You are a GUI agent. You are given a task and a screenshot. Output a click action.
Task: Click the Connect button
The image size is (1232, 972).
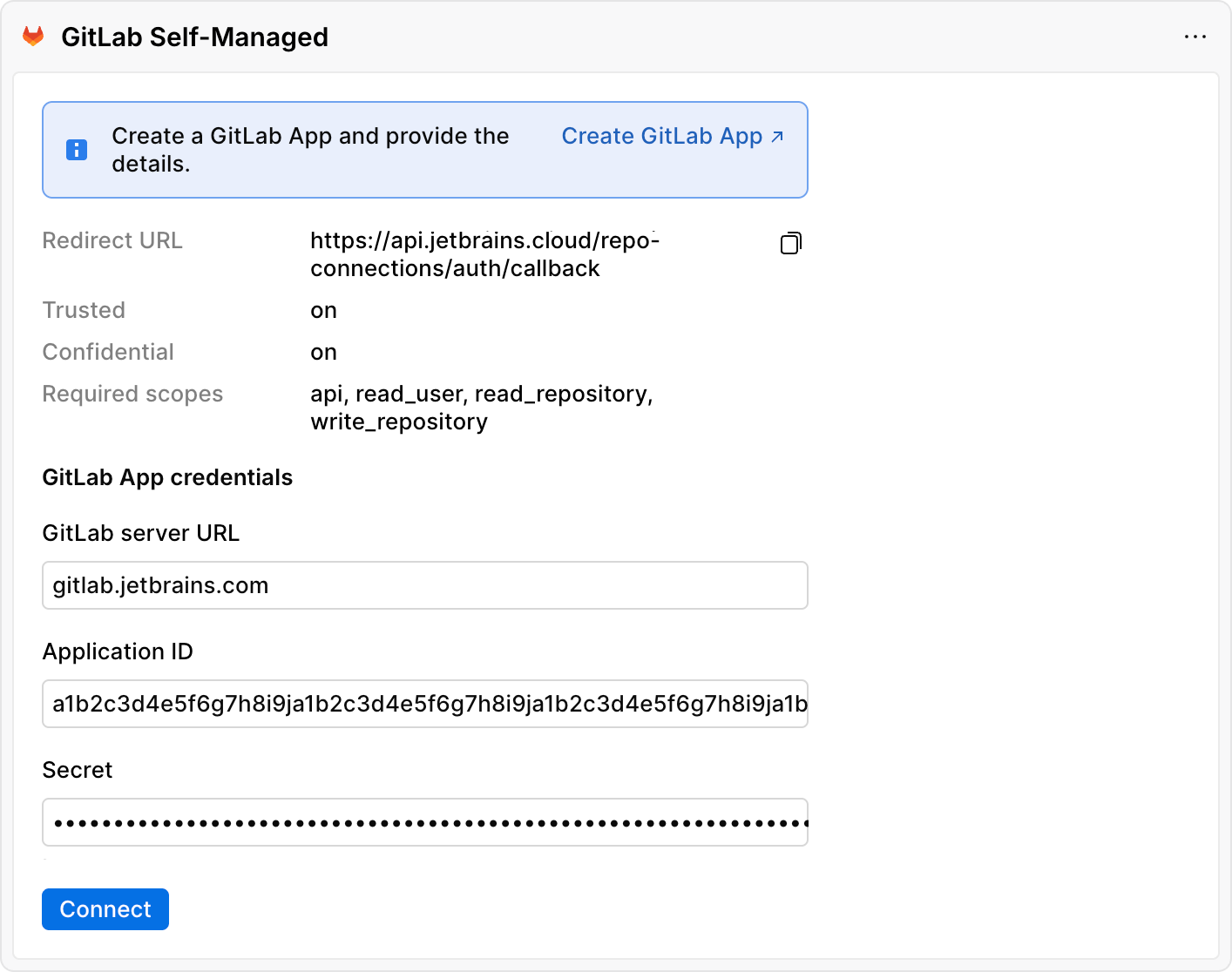(105, 909)
